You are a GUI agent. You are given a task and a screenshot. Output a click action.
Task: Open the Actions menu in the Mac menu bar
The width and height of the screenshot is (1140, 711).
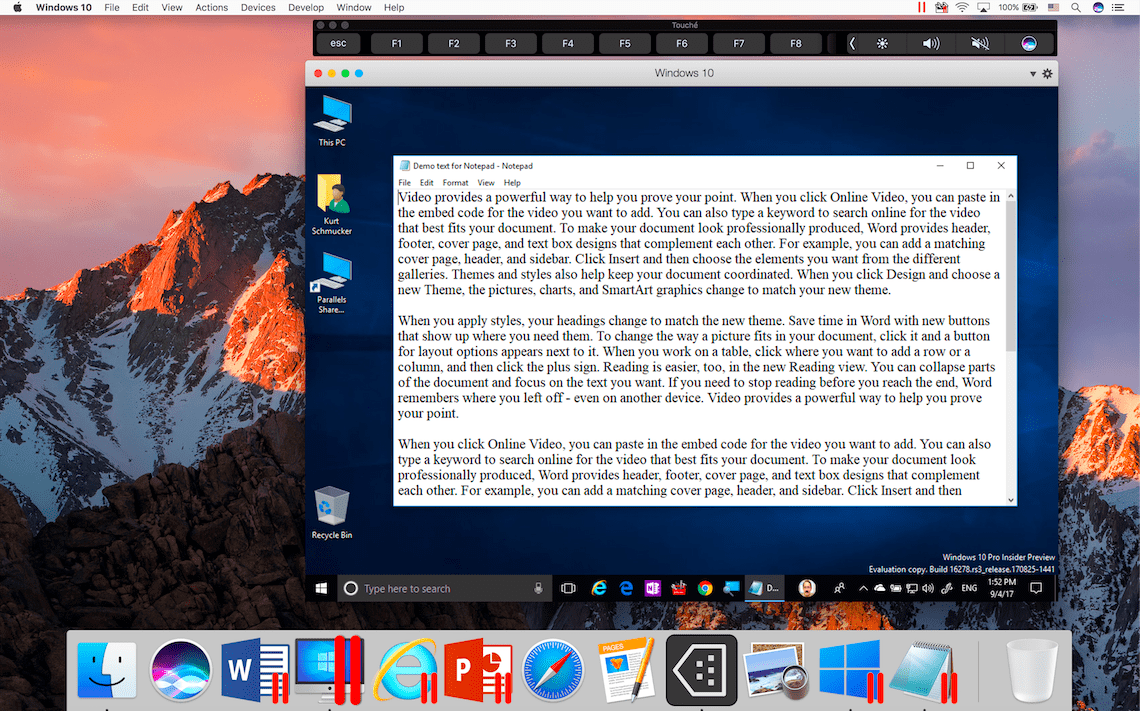tap(212, 7)
